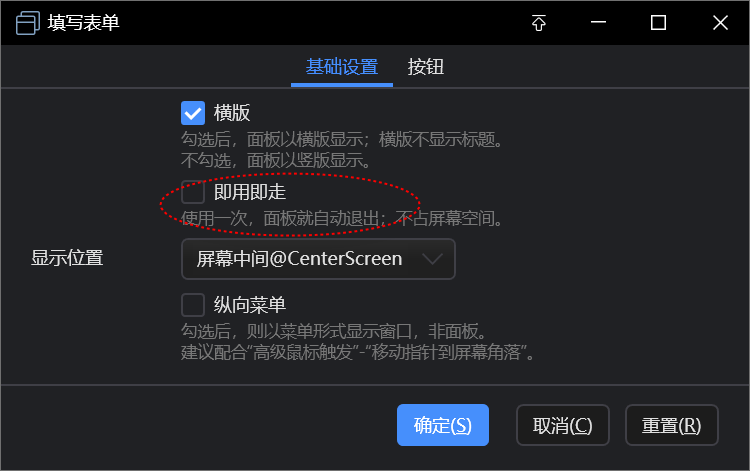This screenshot has height=471, width=750.
Task: Click the 取消(C) cancel button
Action: pos(562,425)
